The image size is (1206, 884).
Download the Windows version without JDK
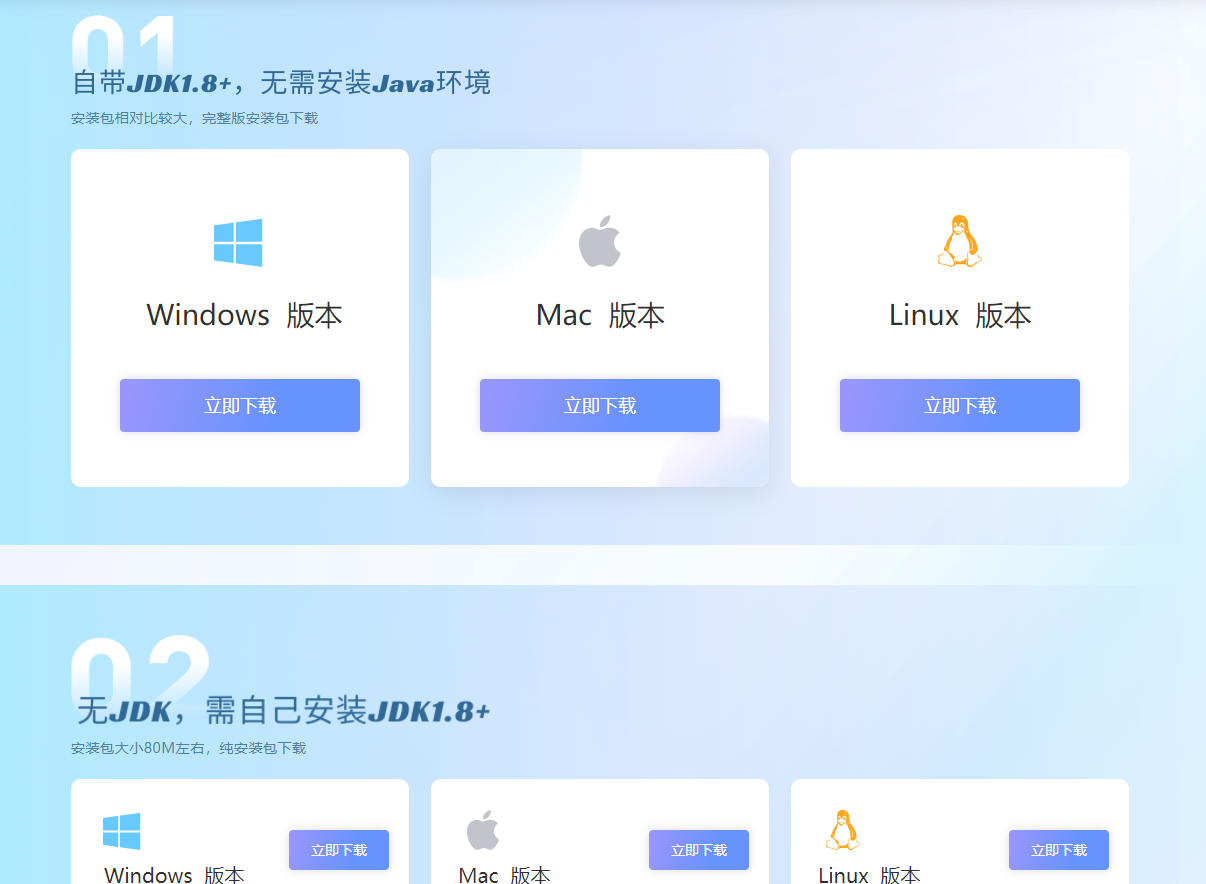[339, 850]
